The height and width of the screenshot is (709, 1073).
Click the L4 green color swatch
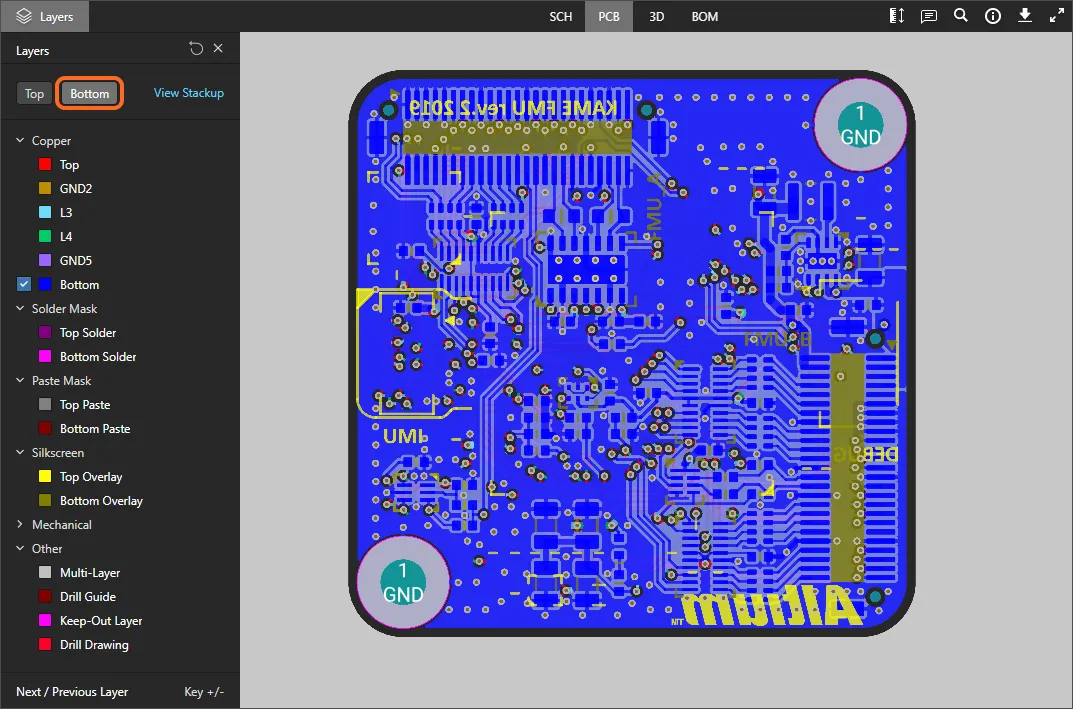tap(45, 236)
